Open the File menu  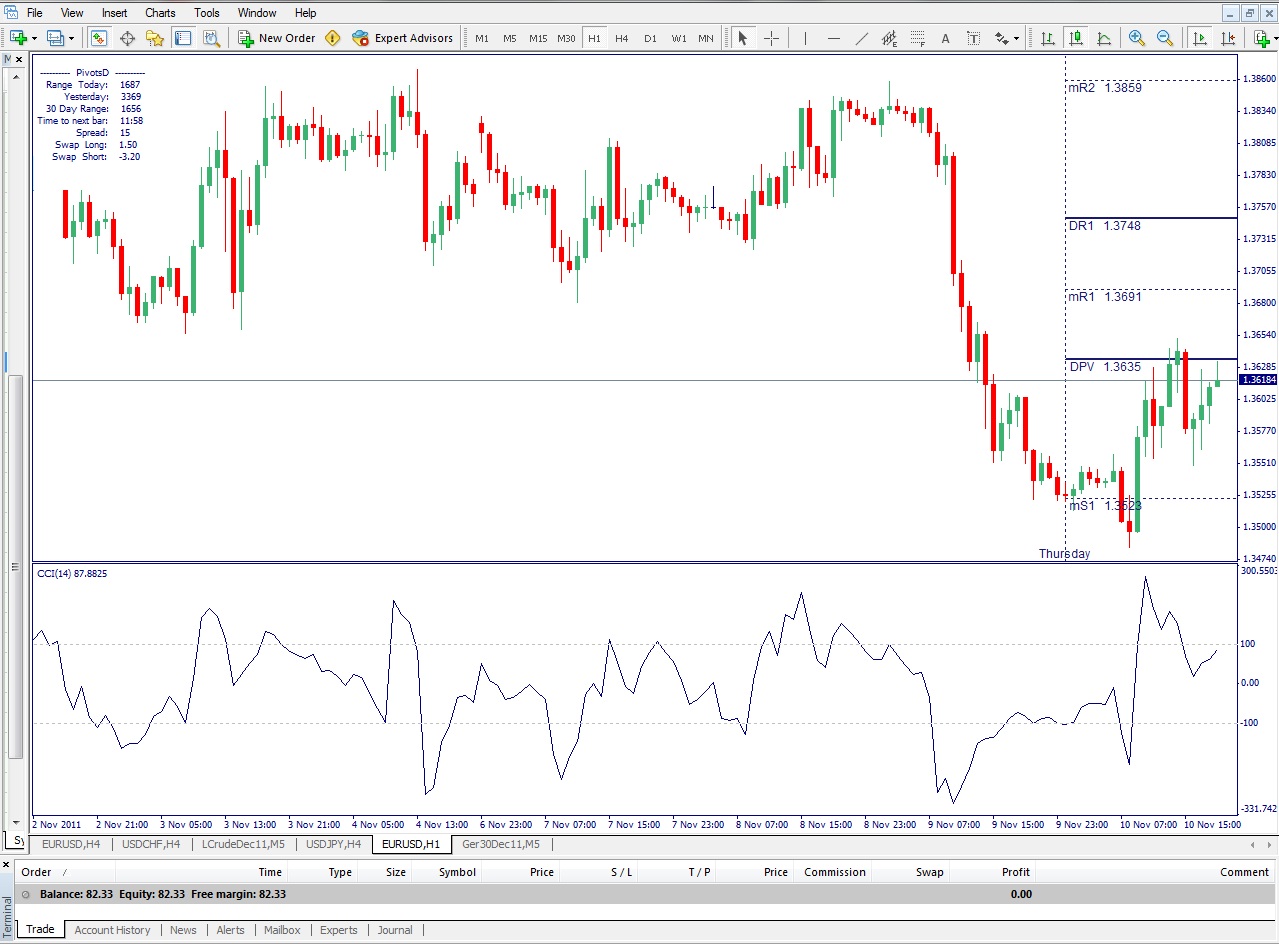click(x=34, y=13)
